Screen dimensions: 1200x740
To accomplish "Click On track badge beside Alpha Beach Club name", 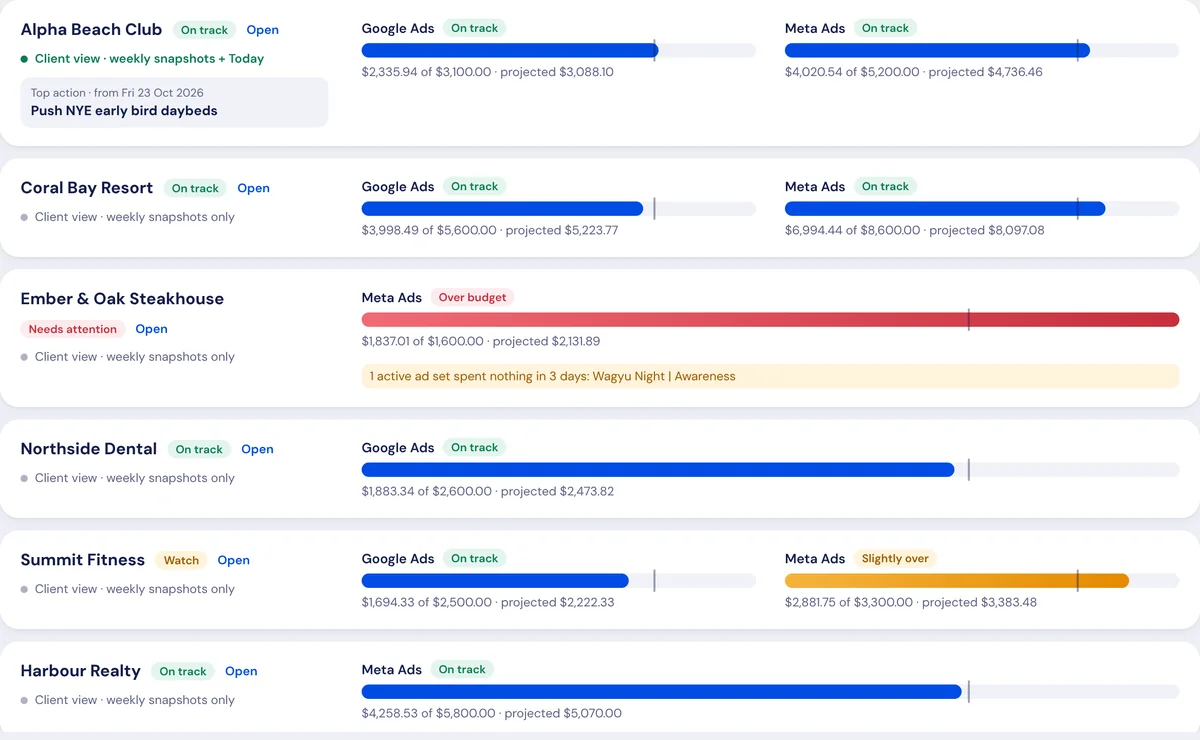I will click(x=204, y=30).
